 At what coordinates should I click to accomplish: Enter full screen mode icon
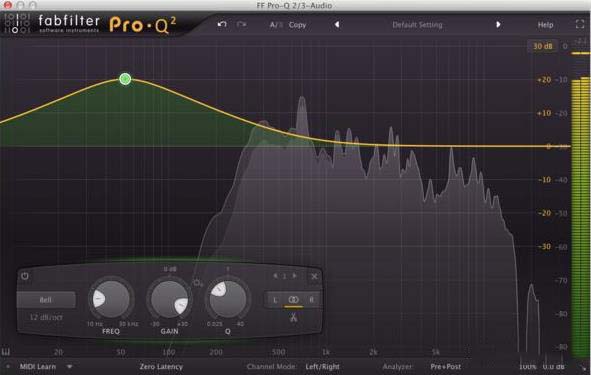580,24
